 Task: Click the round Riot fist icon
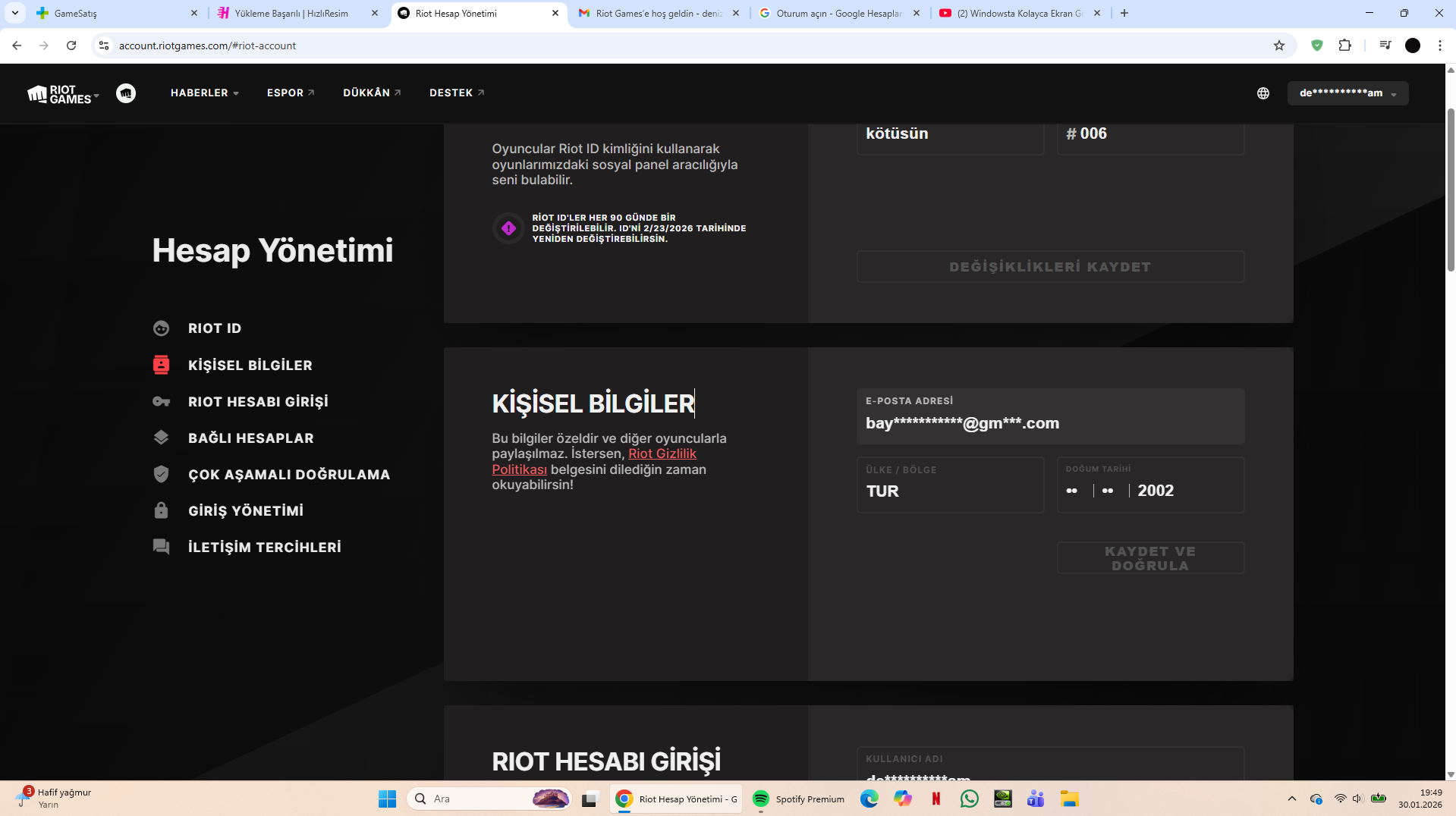pos(126,93)
